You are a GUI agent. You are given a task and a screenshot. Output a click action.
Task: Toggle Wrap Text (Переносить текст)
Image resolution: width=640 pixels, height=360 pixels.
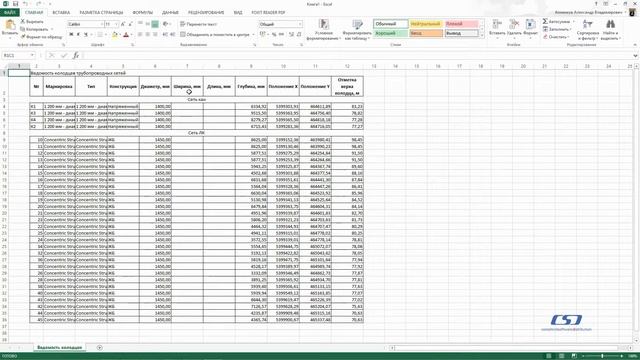pos(198,24)
